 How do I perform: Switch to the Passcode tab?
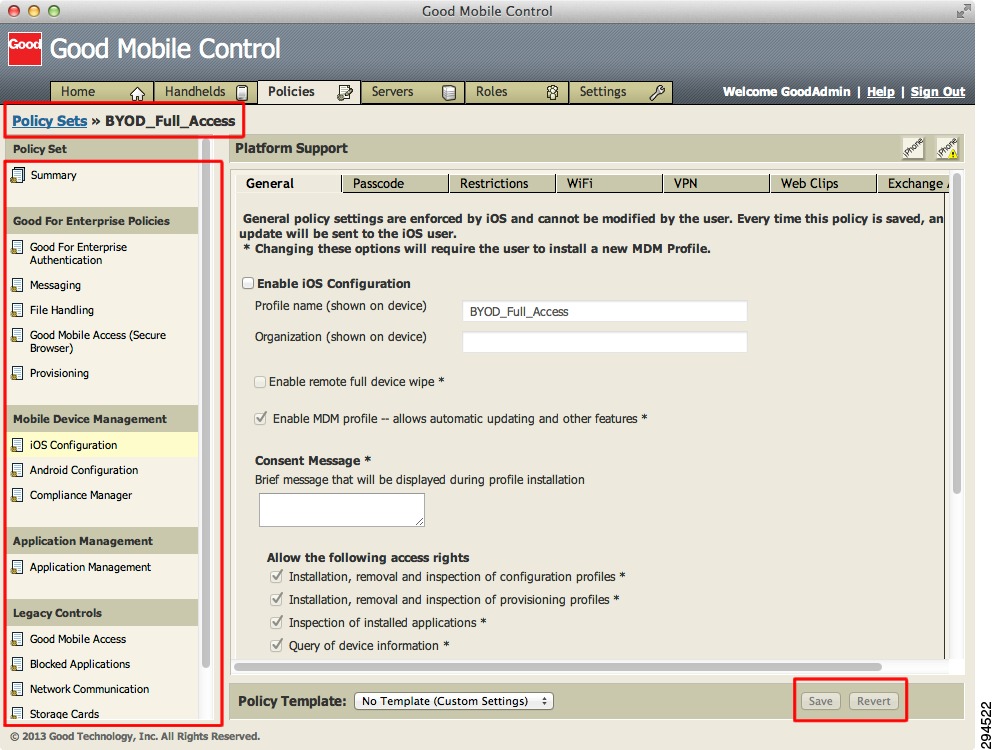(x=395, y=184)
